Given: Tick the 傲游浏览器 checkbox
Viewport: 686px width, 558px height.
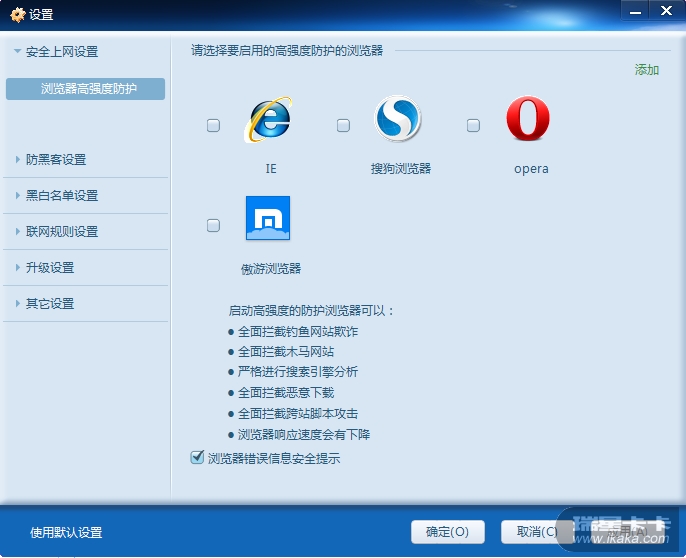Looking at the screenshot, I should coord(213,225).
